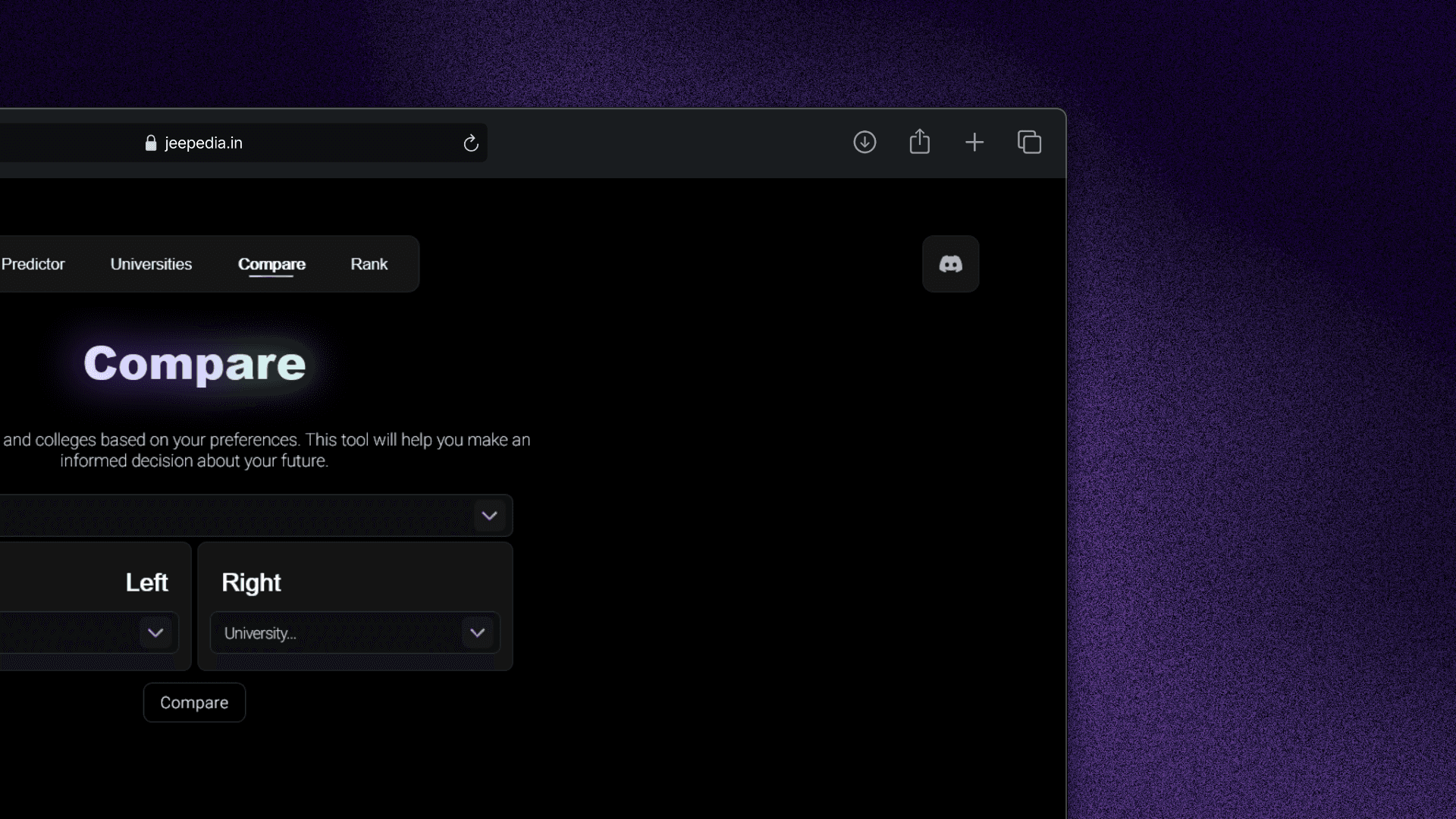Screen dimensions: 1456x819
Task: Expand the wide dropdown above Left and Right
Action: (489, 516)
